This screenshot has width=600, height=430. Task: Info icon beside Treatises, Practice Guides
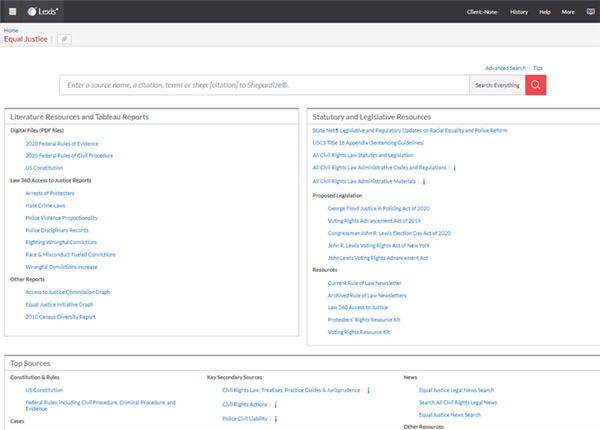[x=368, y=390]
